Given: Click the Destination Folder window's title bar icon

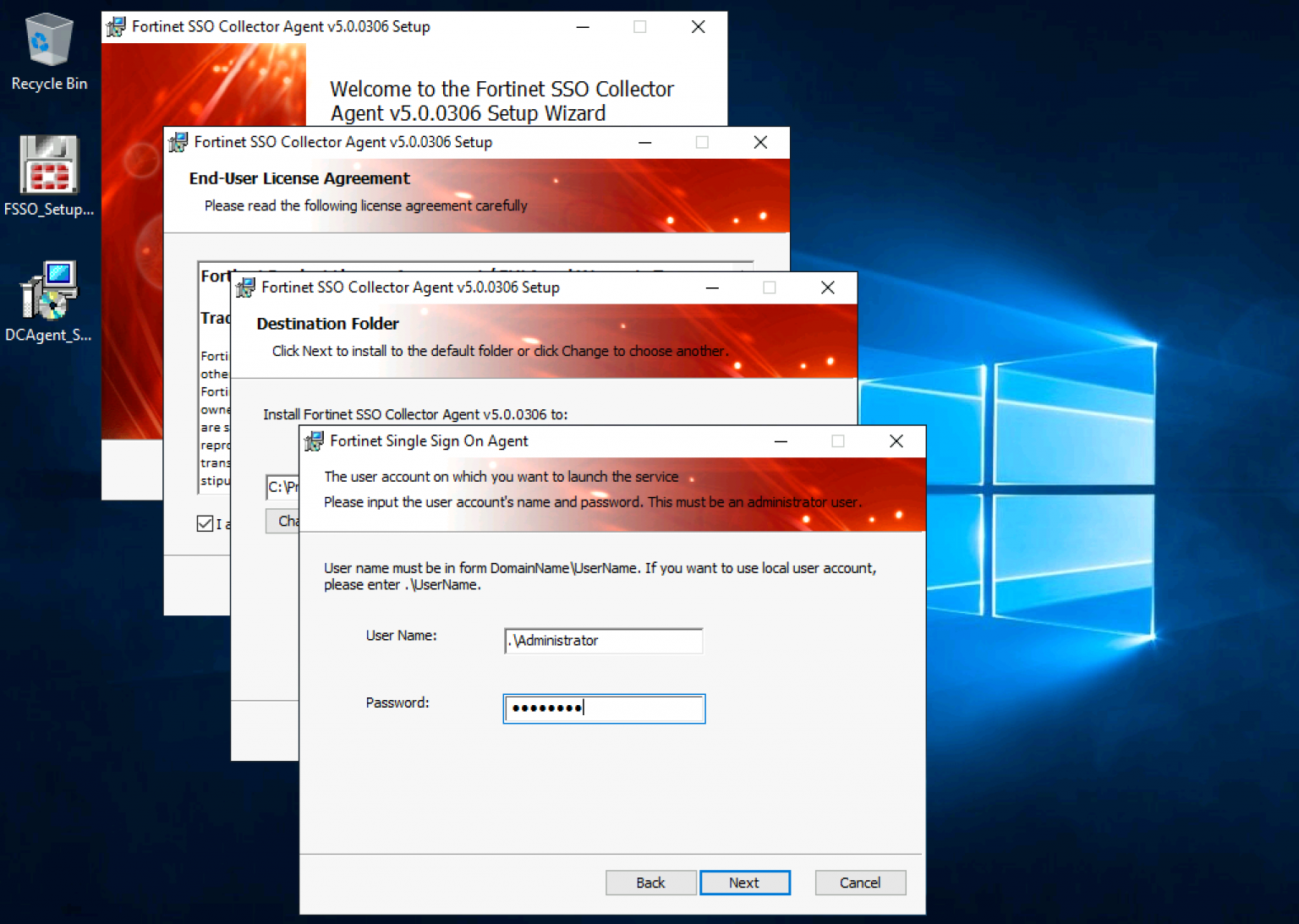Looking at the screenshot, I should pos(245,287).
